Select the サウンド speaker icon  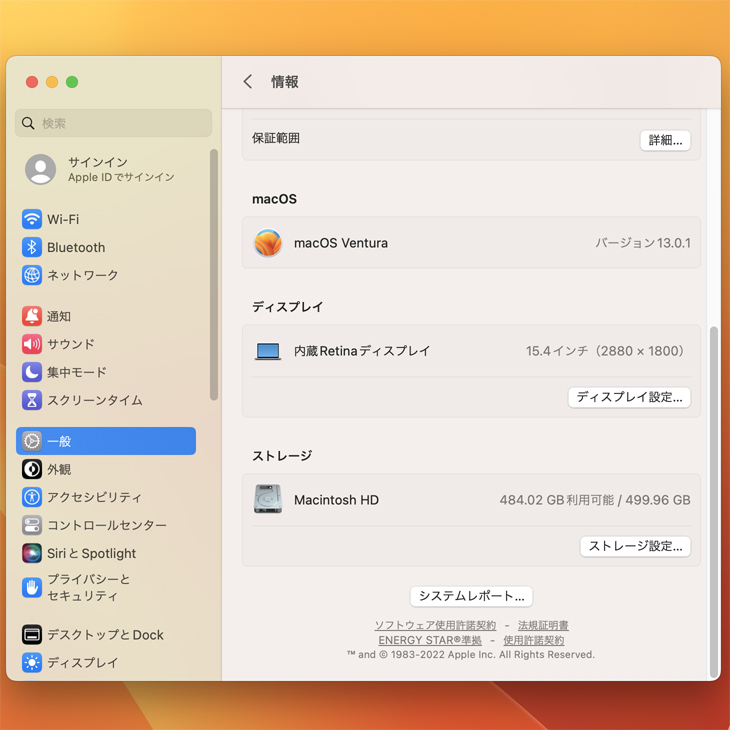32,344
